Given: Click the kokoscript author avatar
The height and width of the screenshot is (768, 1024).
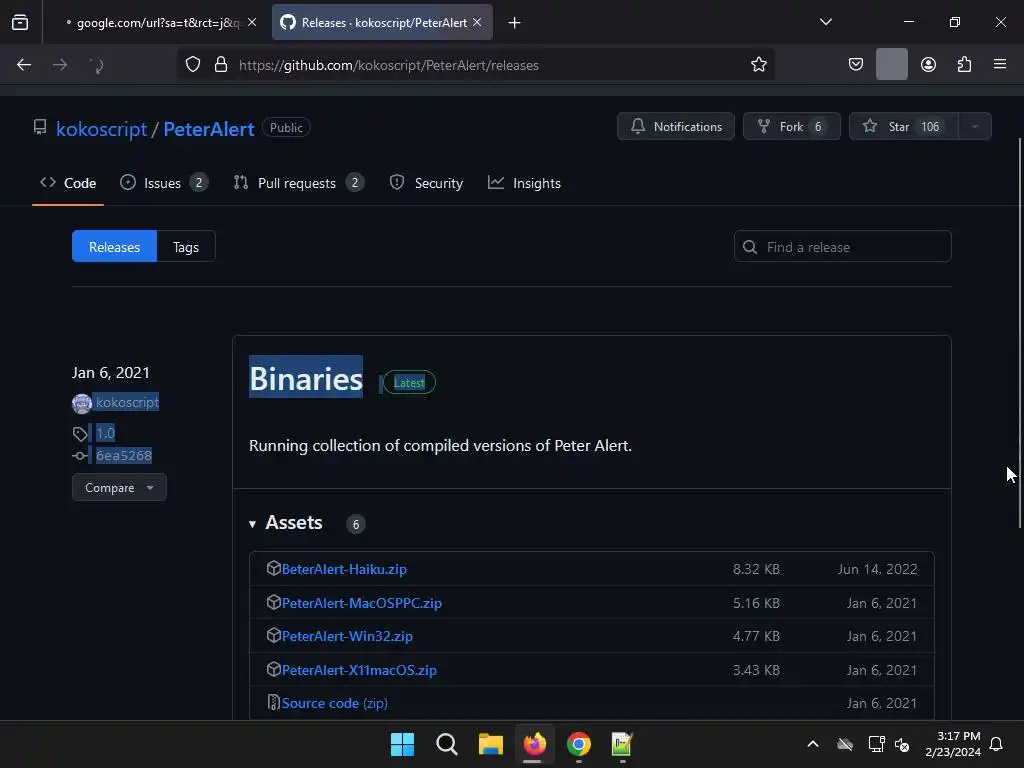Looking at the screenshot, I should tap(82, 403).
